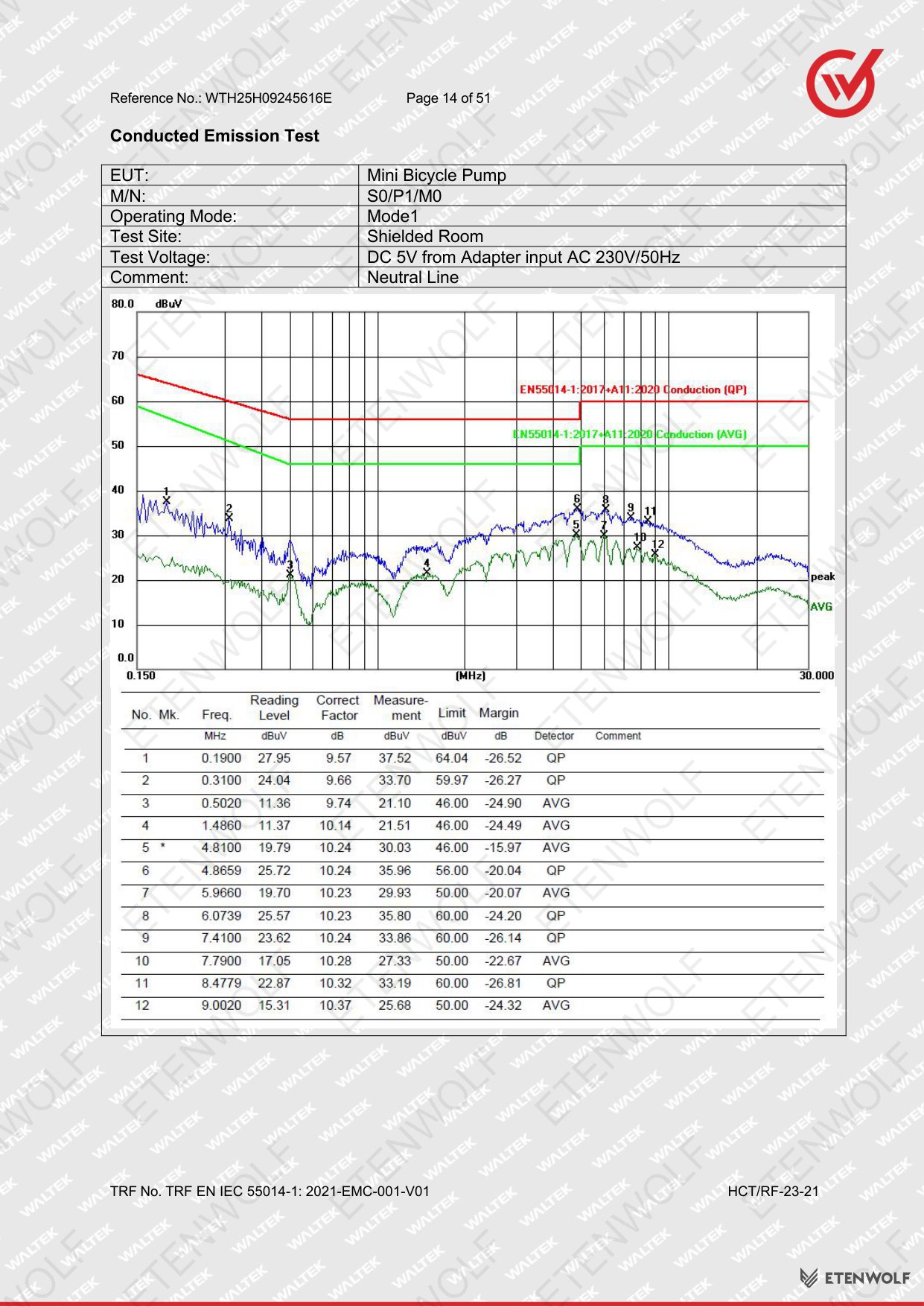Click frequency 4.8659 in row 6
924x1307 pixels.
221,871
